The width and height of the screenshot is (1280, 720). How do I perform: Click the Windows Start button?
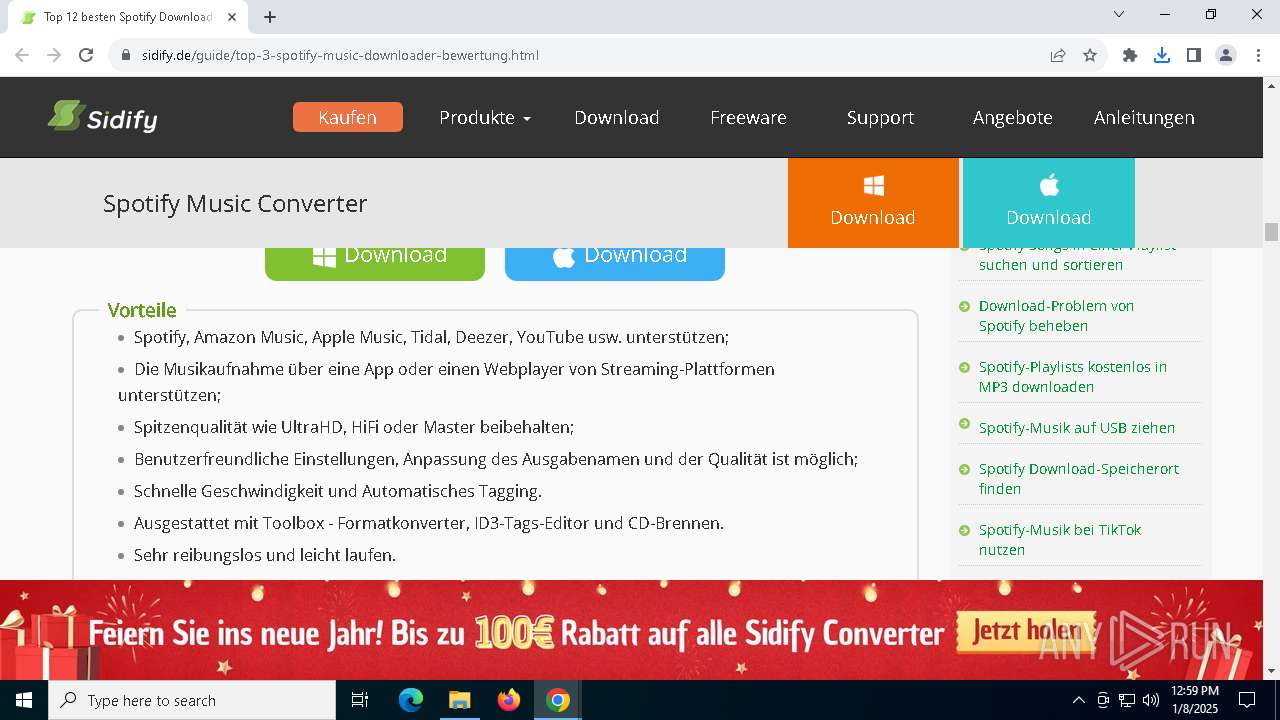24,700
